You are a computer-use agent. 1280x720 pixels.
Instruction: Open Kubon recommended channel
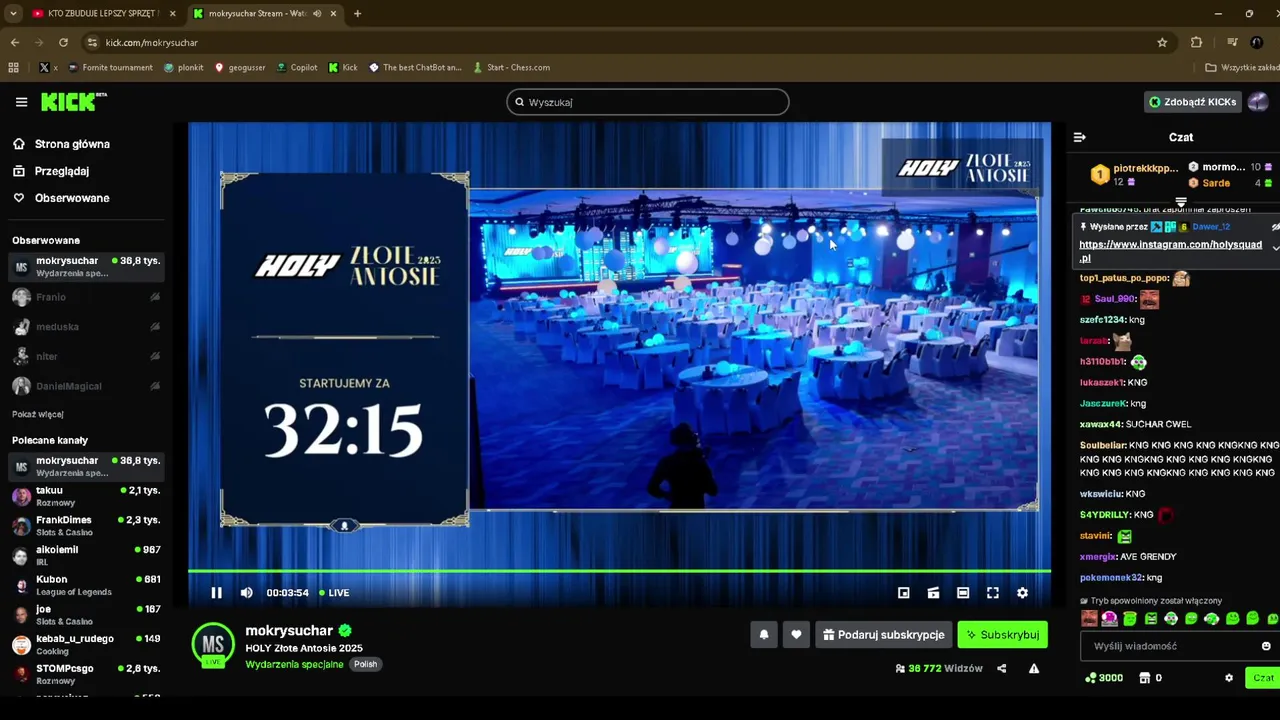(85, 585)
